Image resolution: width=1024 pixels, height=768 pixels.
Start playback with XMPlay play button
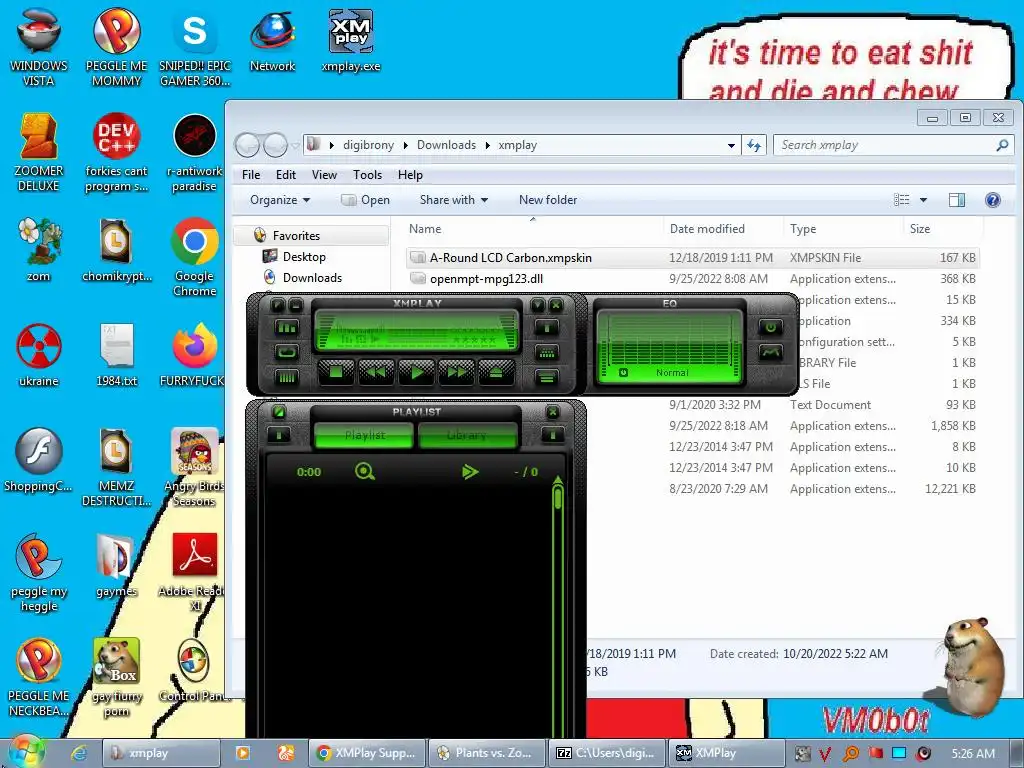(x=416, y=372)
